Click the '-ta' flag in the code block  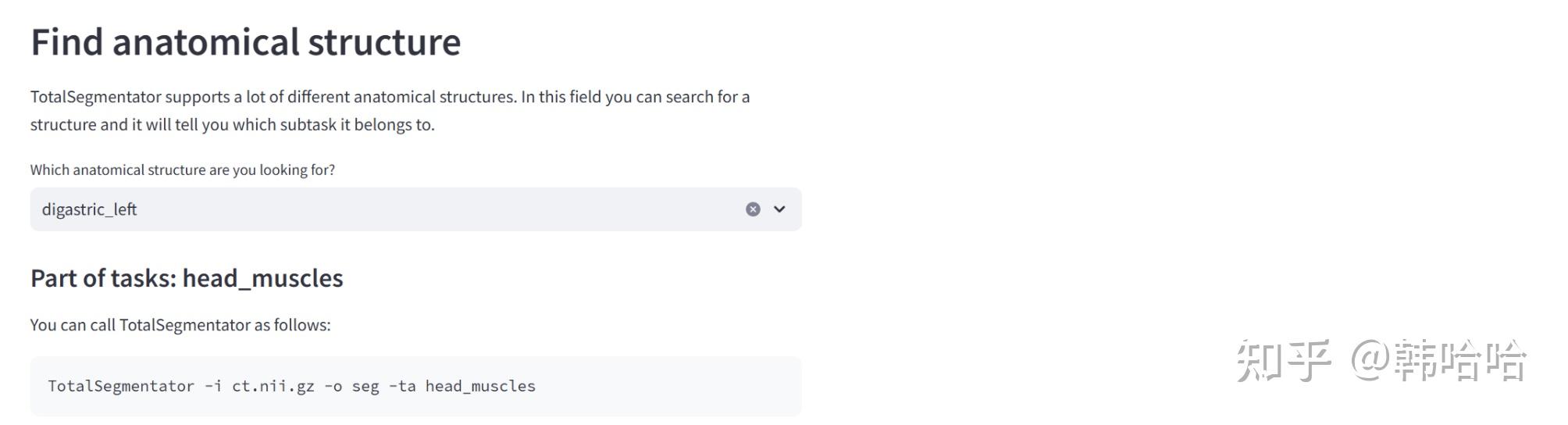(402, 386)
